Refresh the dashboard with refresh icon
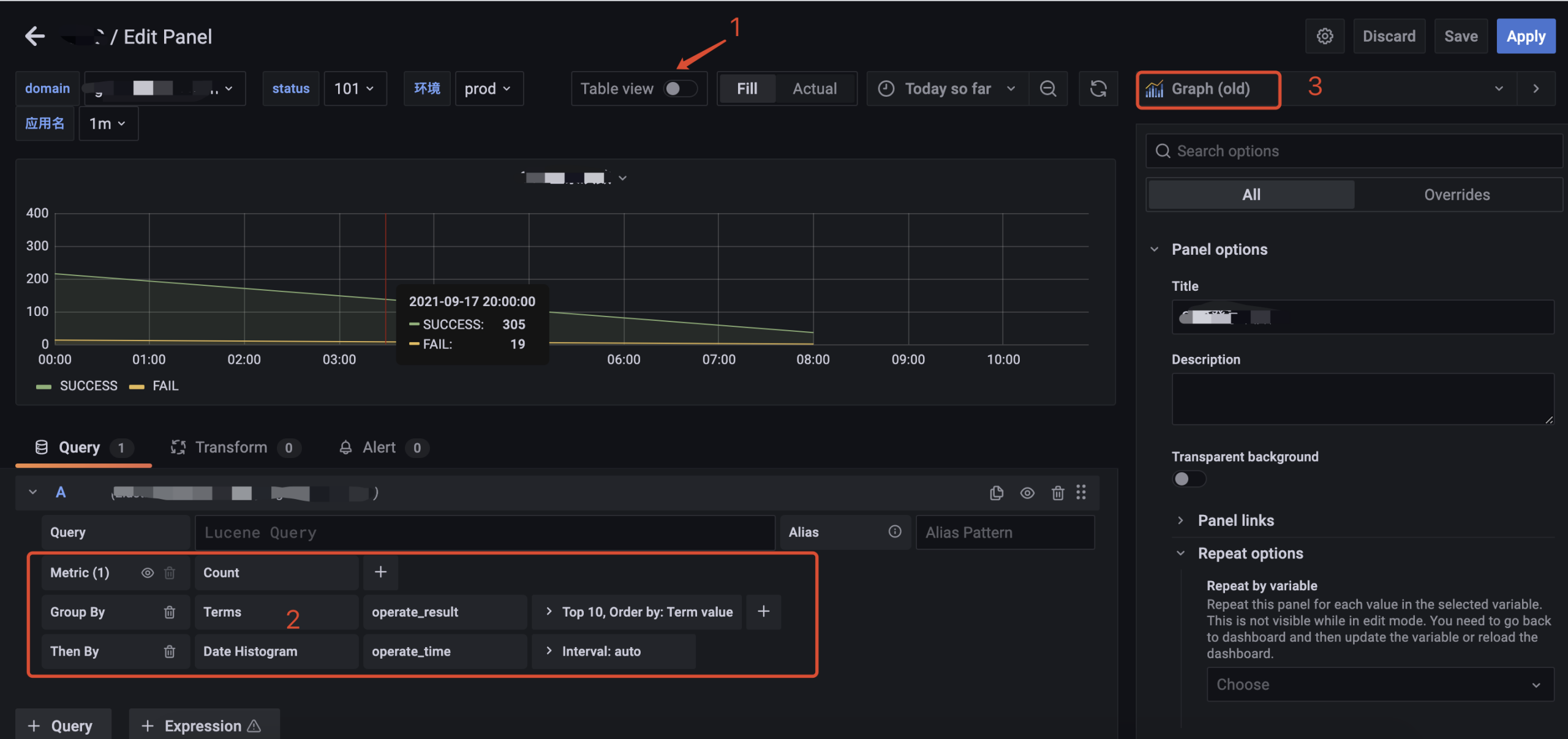Image resolution: width=1568 pixels, height=739 pixels. coord(1098,89)
